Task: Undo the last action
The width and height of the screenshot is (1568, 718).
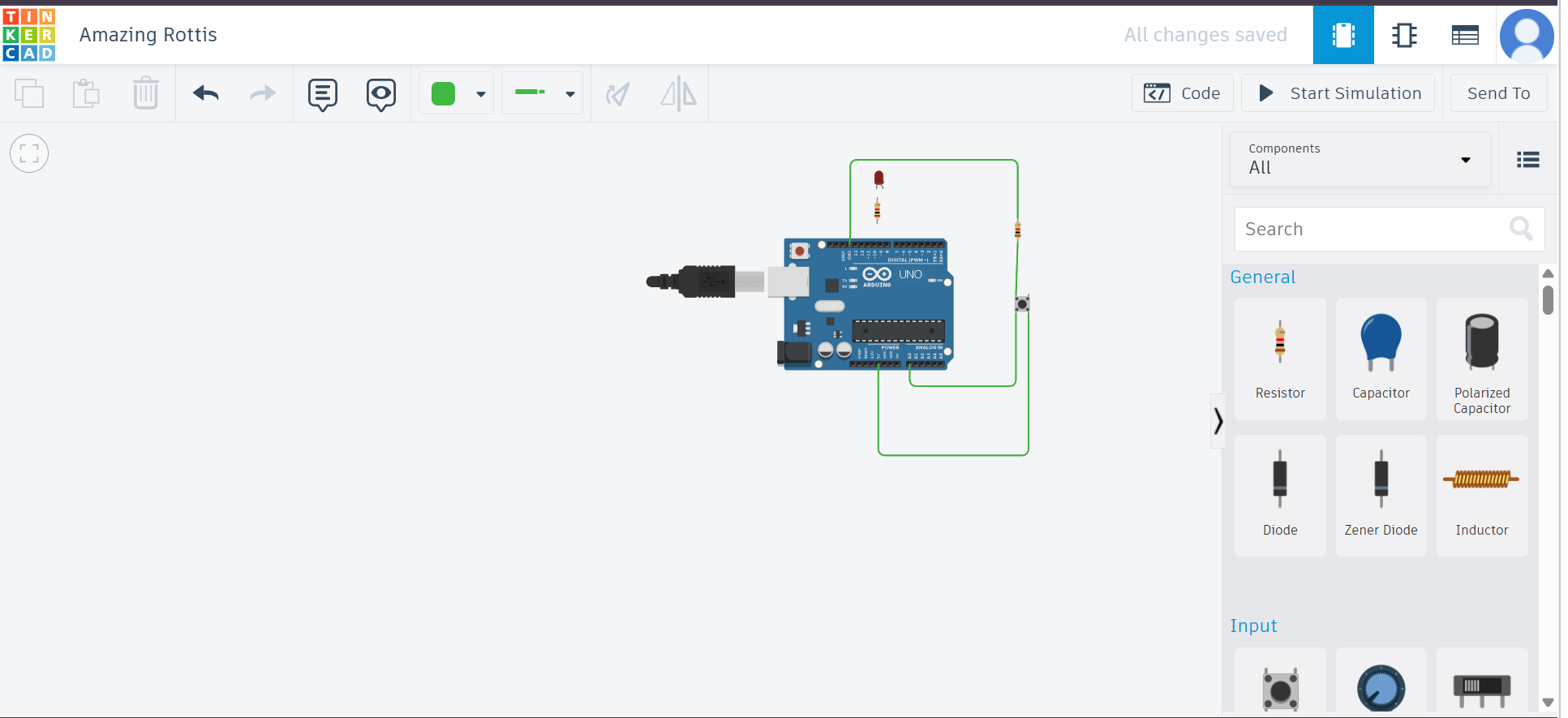Action: (206, 93)
